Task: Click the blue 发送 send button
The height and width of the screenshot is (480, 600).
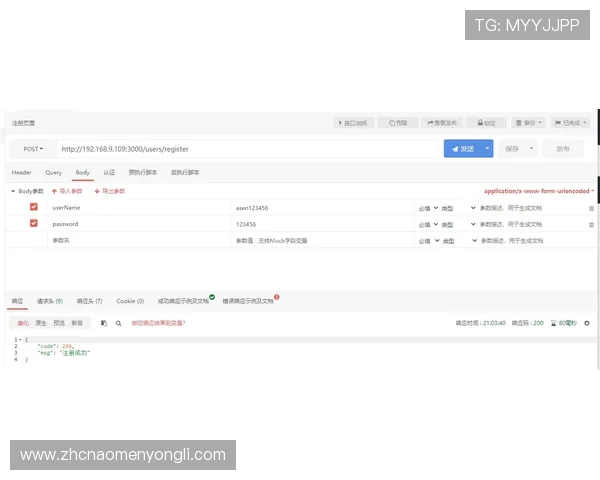Action: tap(461, 148)
